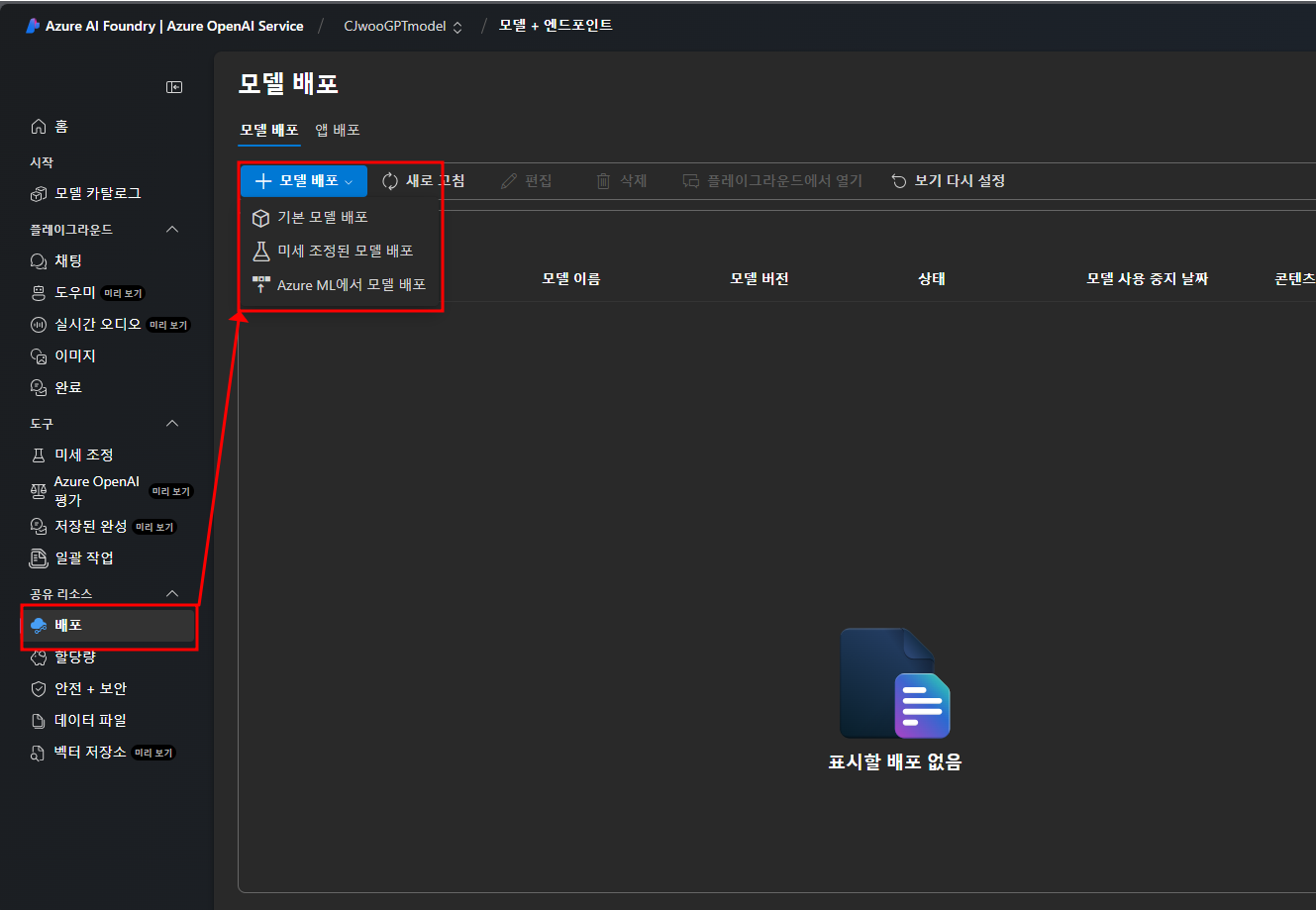This screenshot has height=910, width=1316.
Task: Click the 벡터 저장소 icon
Action: 39,752
